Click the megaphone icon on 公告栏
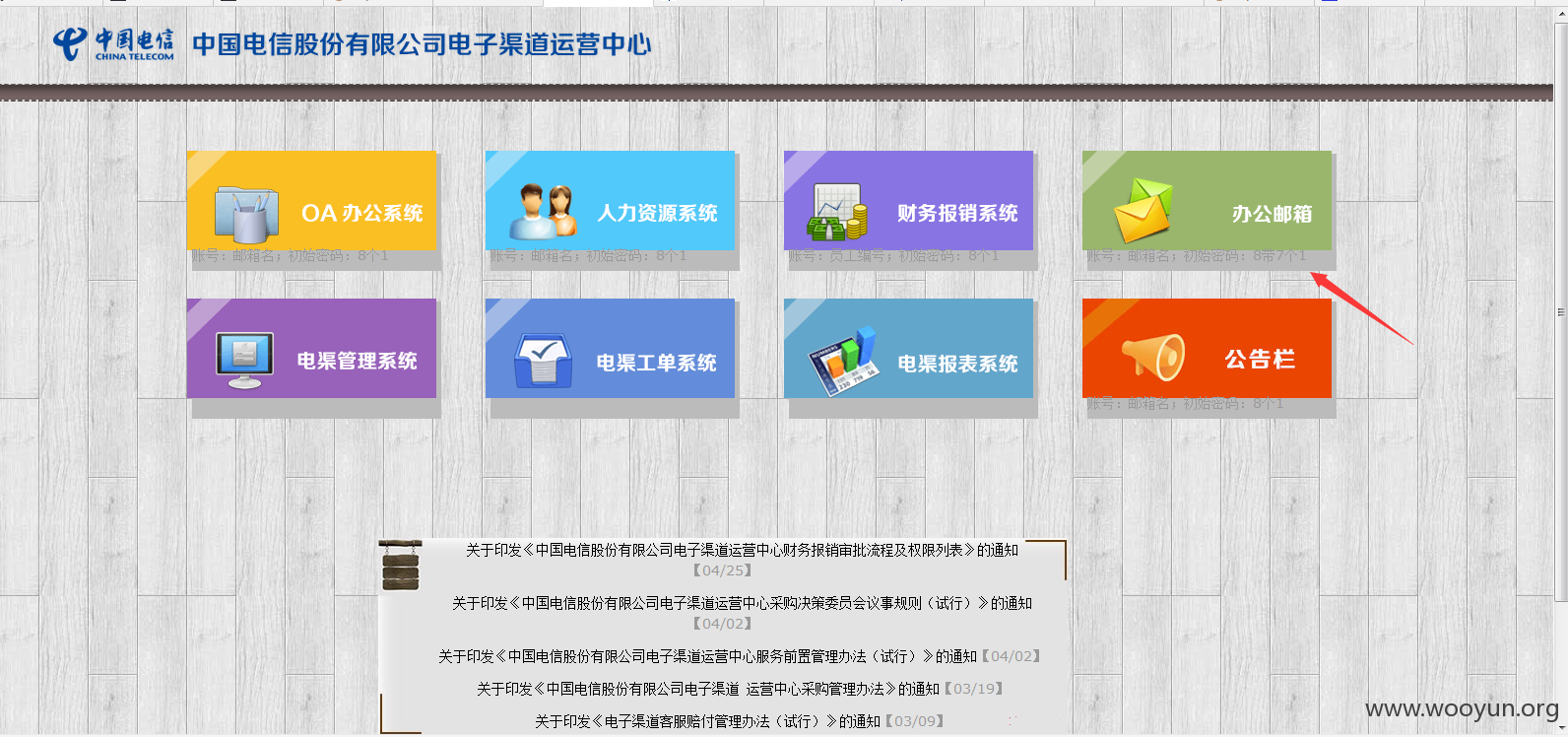Viewport: 1568px width, 737px height. [1152, 357]
